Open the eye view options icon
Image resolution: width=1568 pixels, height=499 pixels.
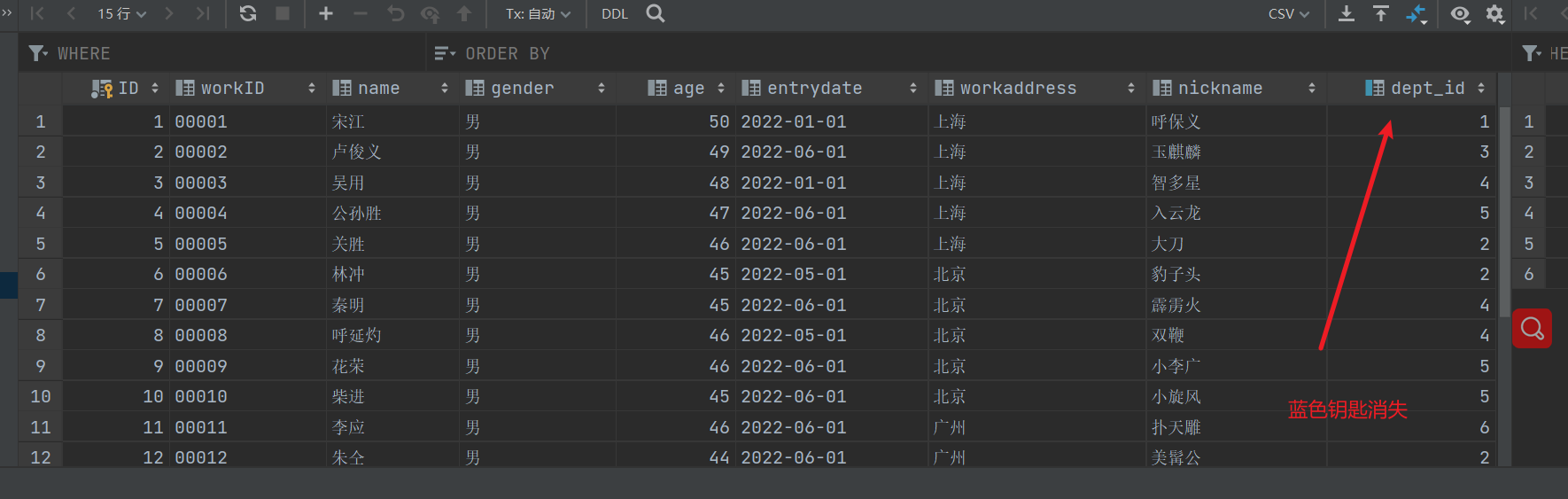pyautogui.click(x=1460, y=14)
